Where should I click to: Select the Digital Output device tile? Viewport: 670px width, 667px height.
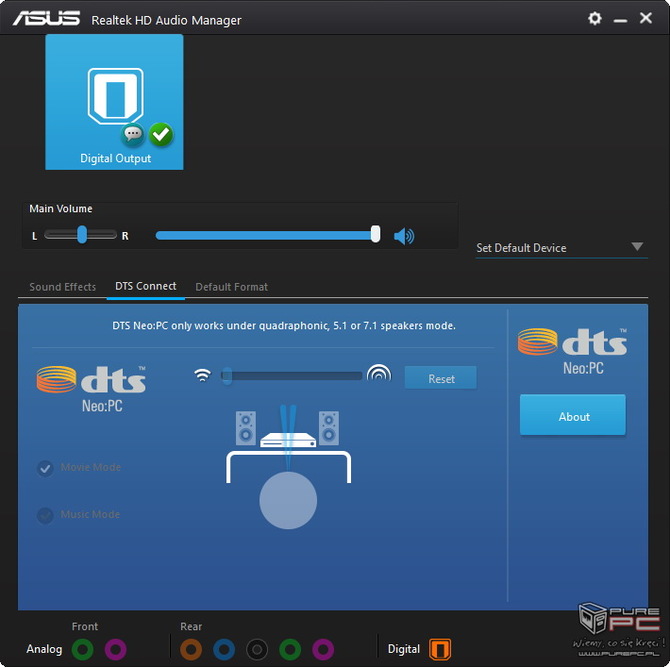pyautogui.click(x=115, y=102)
